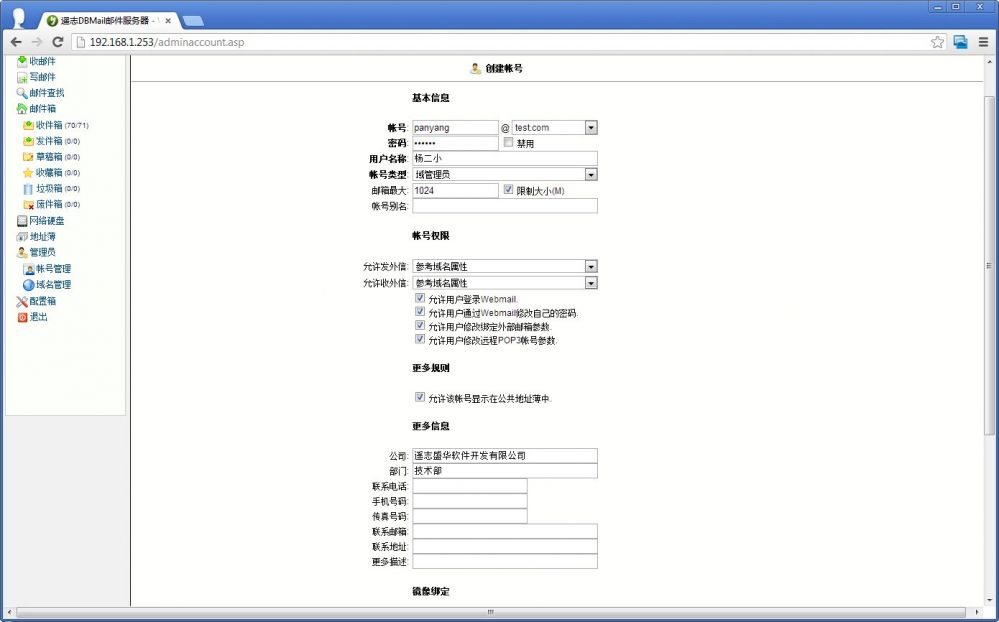Click the browser back arrow
This screenshot has height=622, width=999.
(x=16, y=42)
